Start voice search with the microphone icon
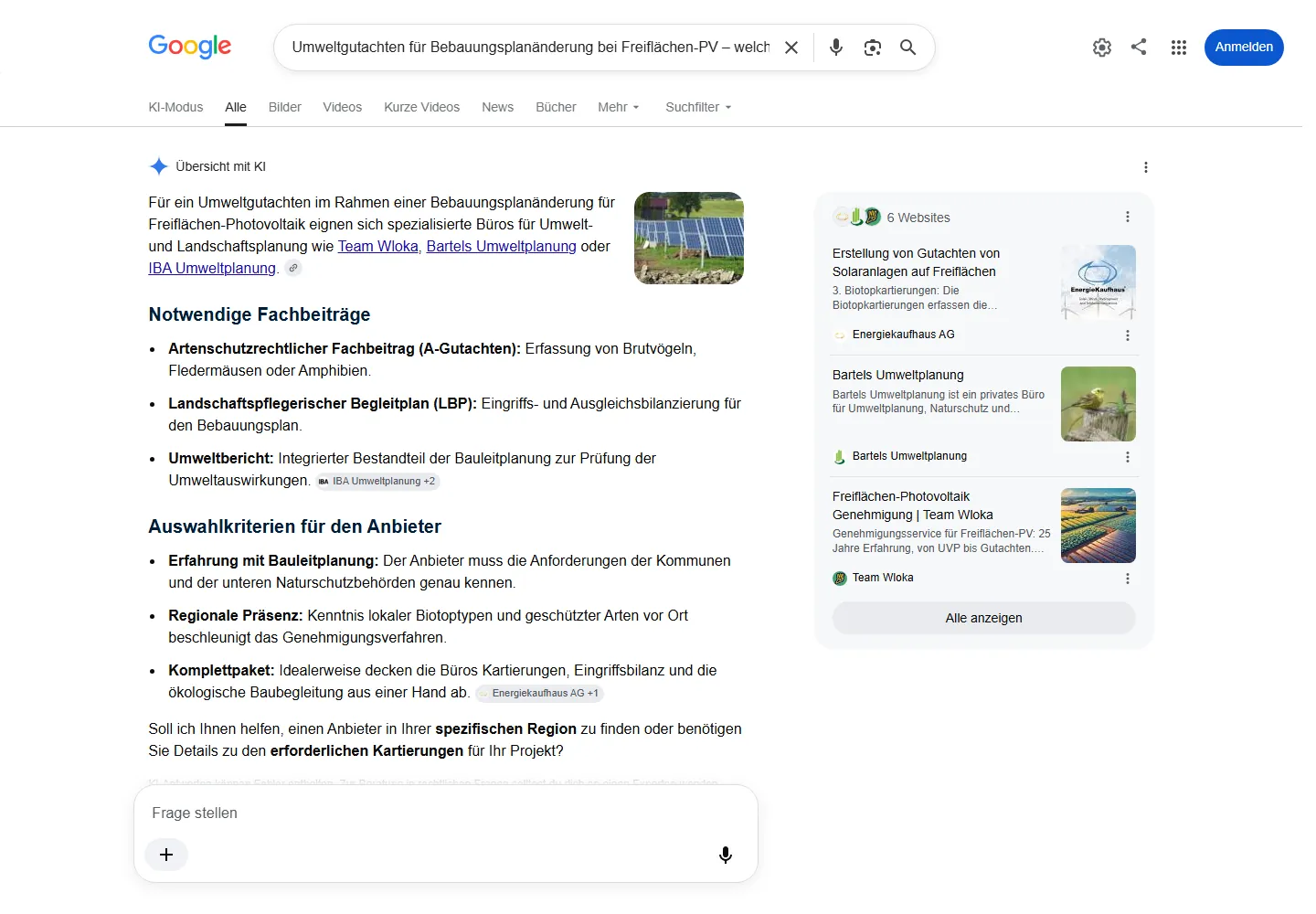 [x=836, y=48]
